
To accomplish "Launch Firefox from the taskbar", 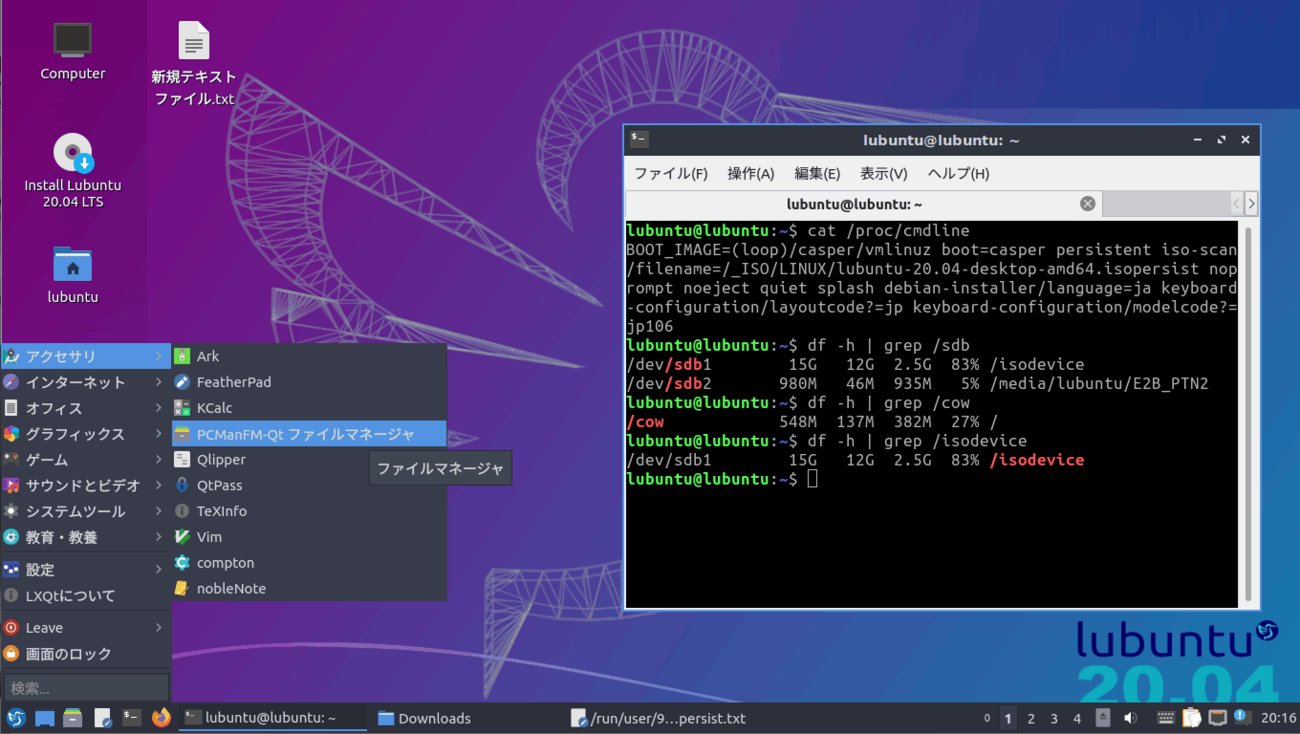I will (x=161, y=718).
